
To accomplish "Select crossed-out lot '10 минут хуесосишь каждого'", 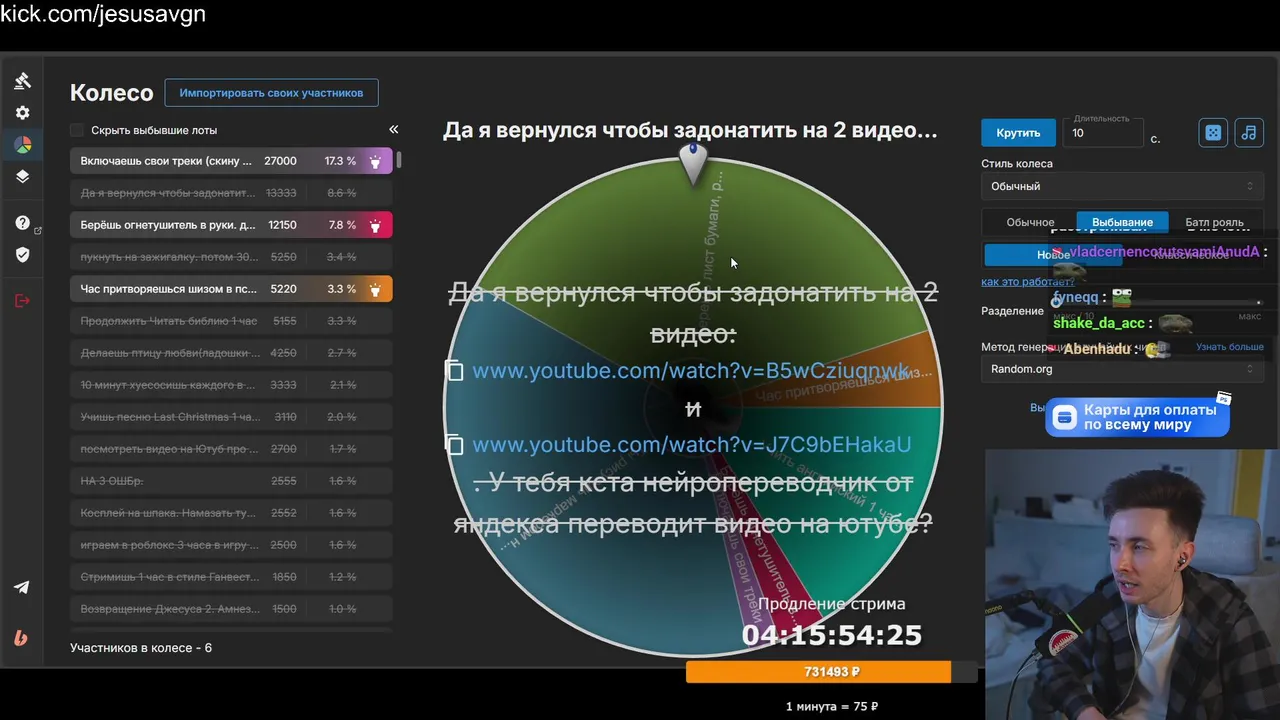I will [x=231, y=385].
